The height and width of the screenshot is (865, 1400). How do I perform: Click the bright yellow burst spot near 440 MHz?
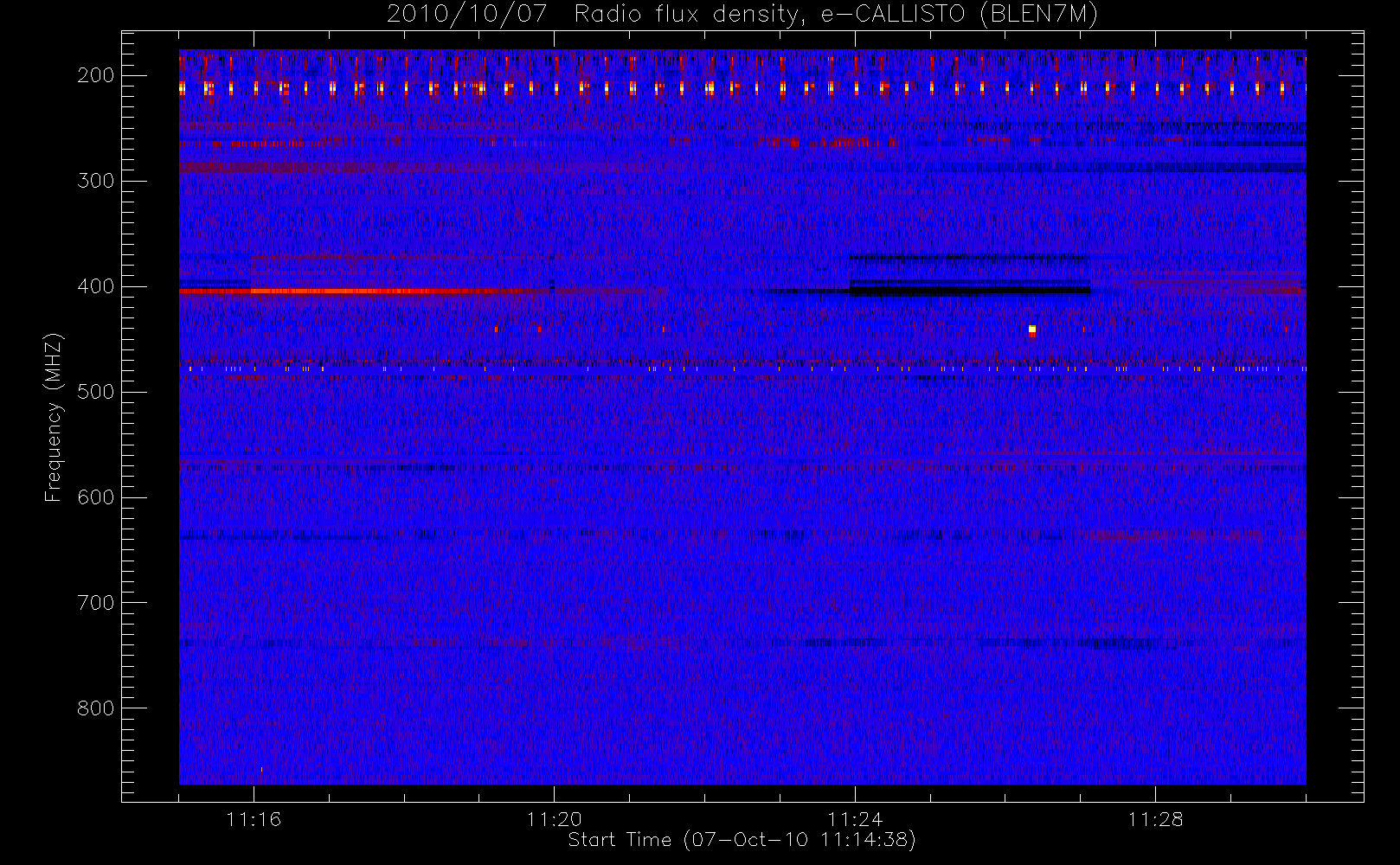pos(1031,330)
